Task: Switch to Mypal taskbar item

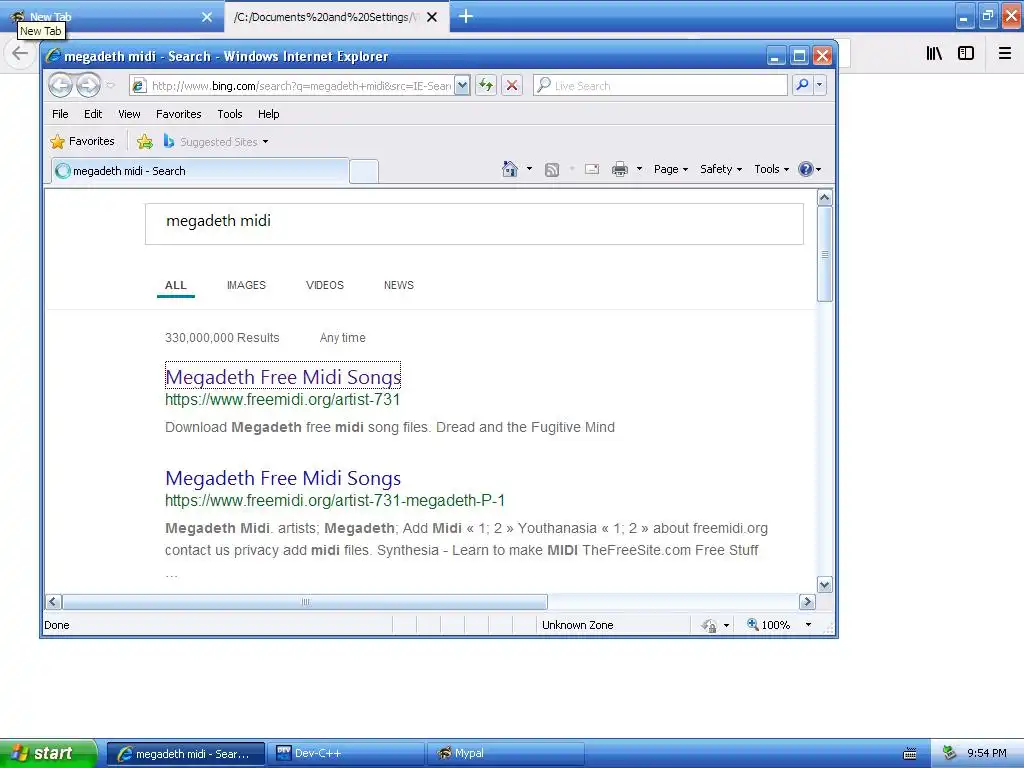Action: click(505, 754)
